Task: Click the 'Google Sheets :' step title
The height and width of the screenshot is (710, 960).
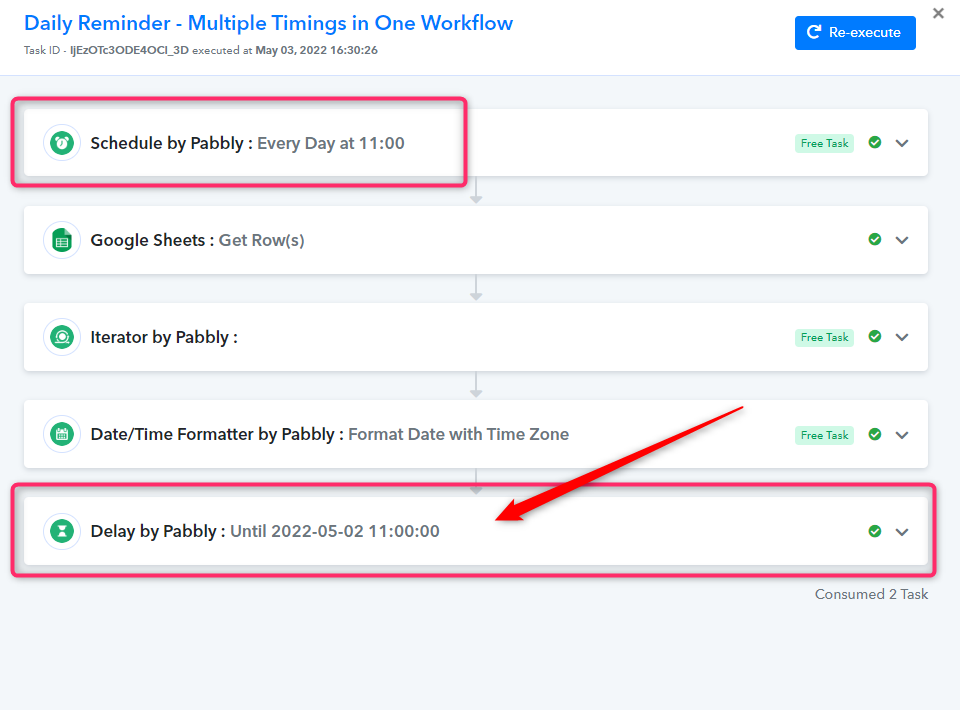Action: (152, 240)
